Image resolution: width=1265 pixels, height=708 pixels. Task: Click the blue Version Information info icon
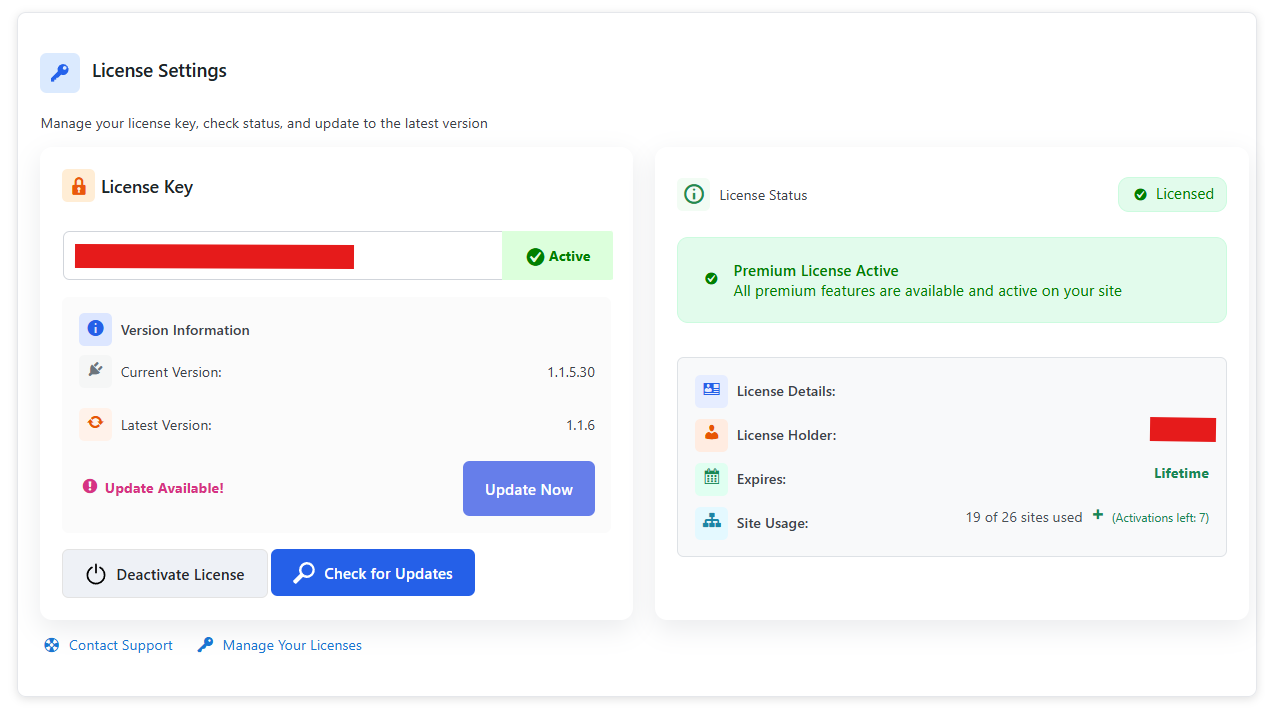[x=95, y=329]
